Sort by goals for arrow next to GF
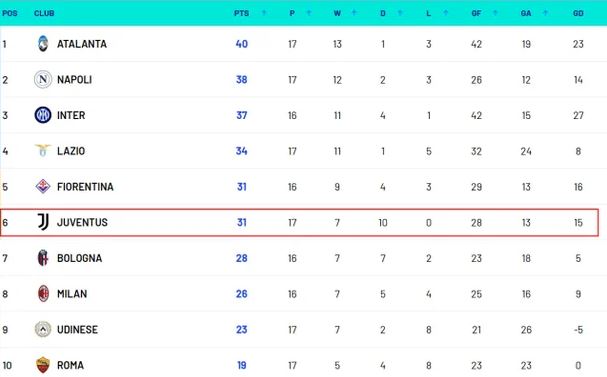 click(495, 13)
